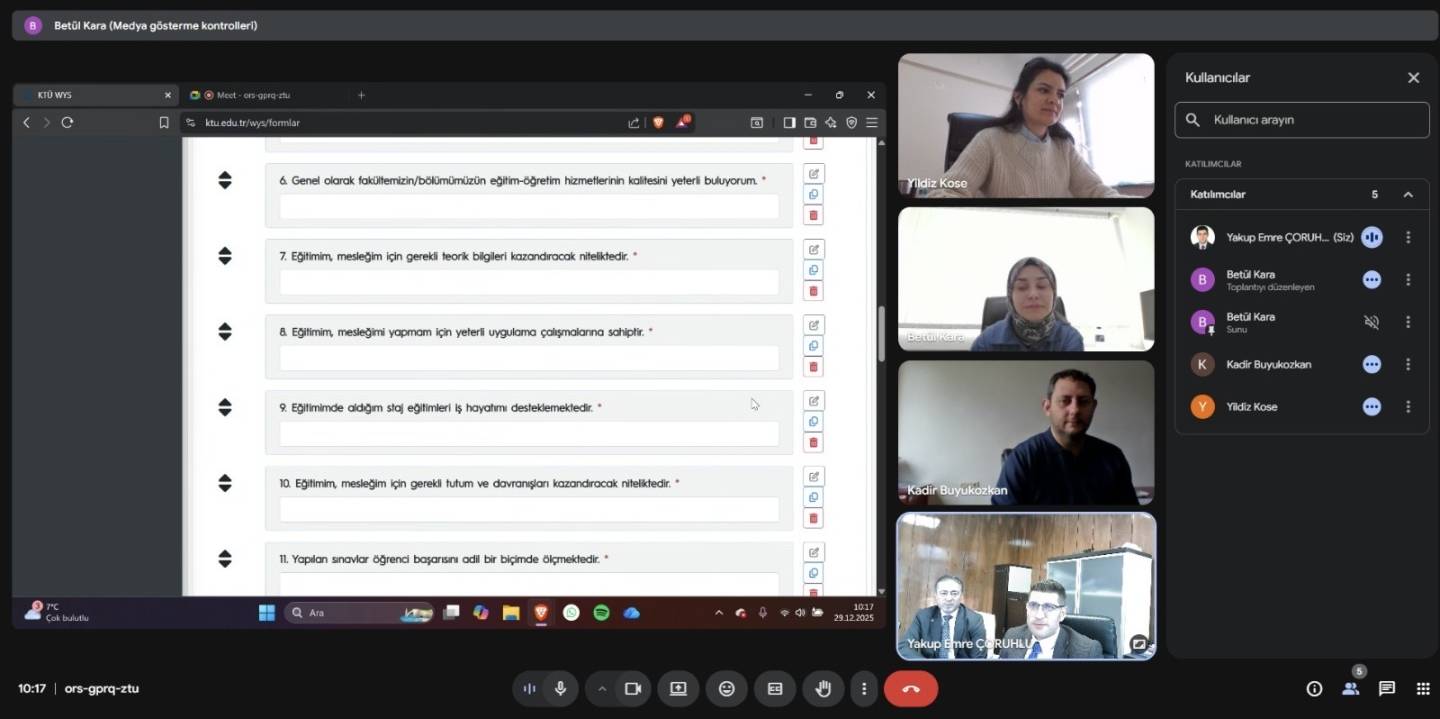The width and height of the screenshot is (1440, 719).
Task: Mute the microphone
Action: 561,689
